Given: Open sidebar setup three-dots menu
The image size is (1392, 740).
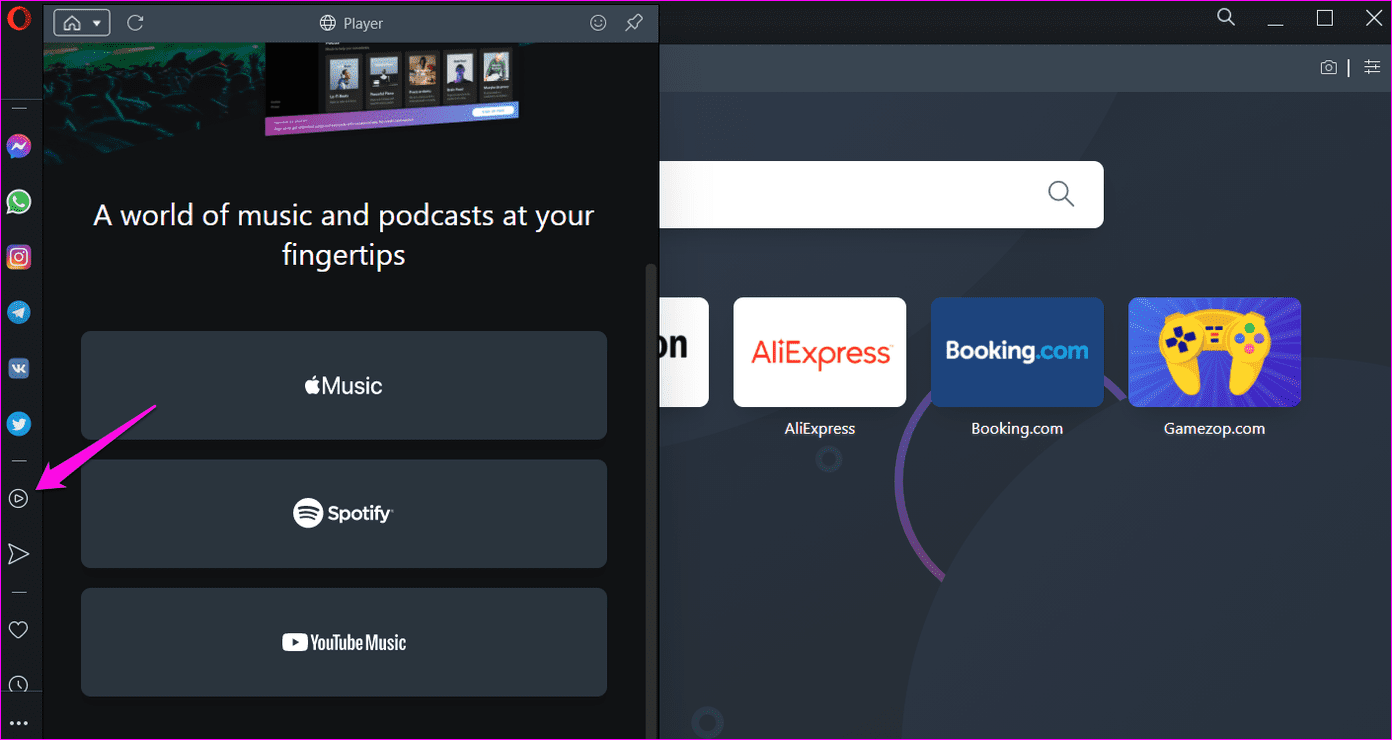Looking at the screenshot, I should pos(18,723).
